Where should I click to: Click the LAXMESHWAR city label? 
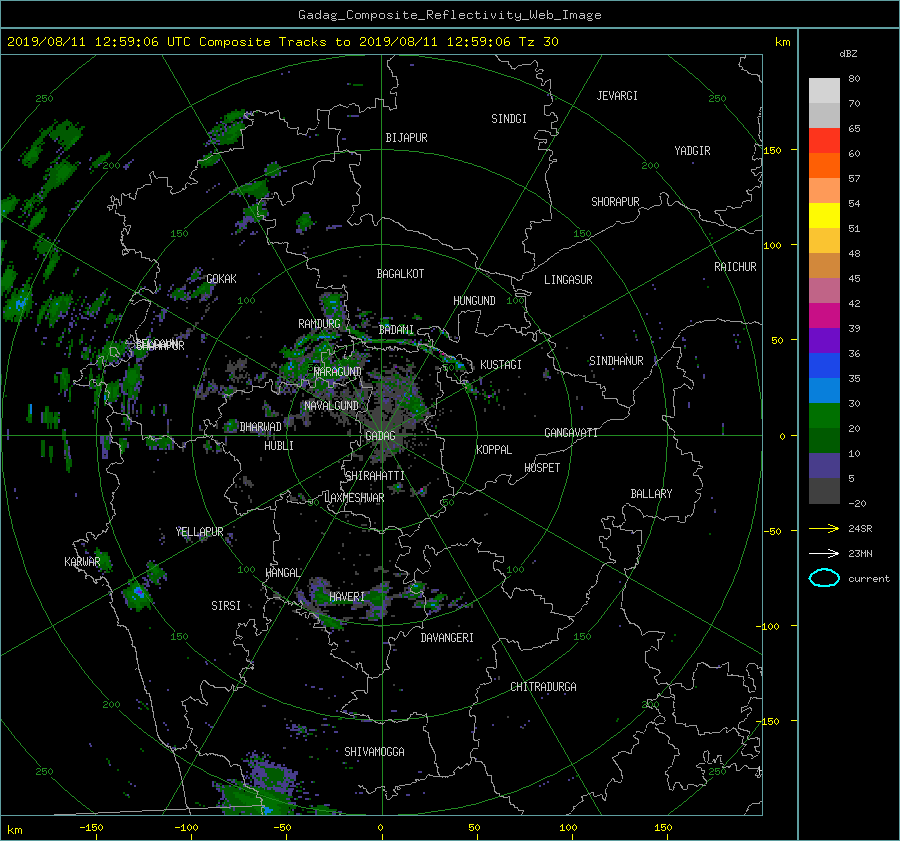[x=354, y=498]
